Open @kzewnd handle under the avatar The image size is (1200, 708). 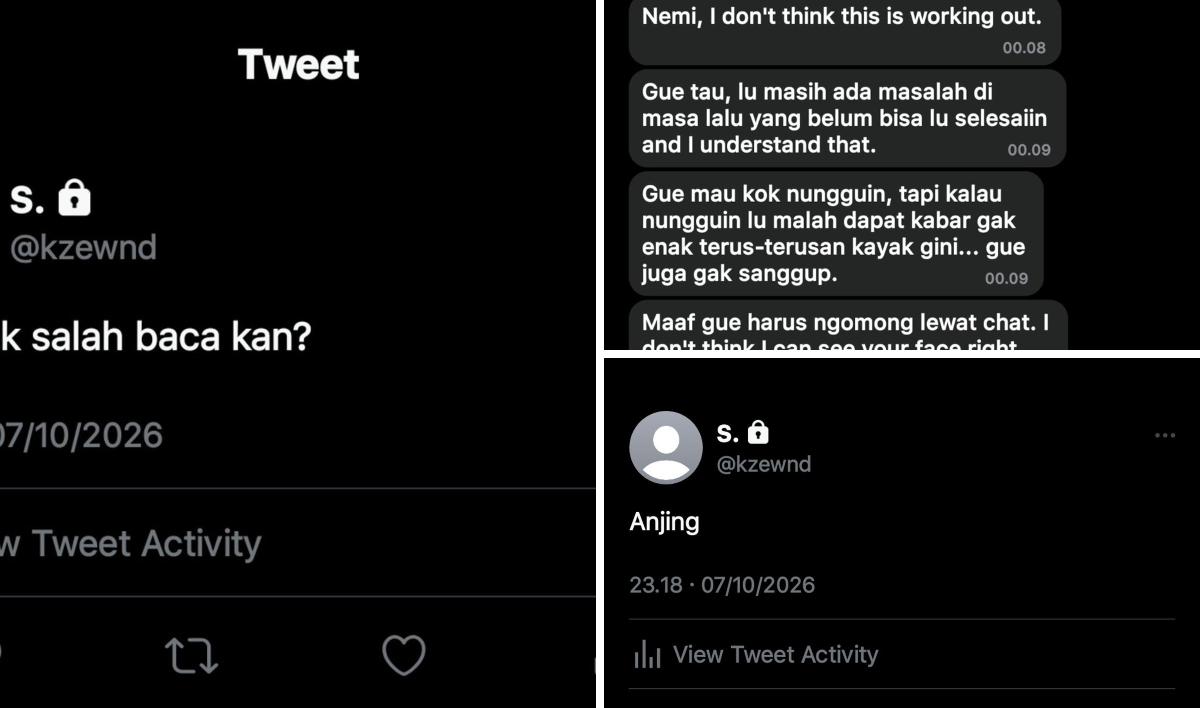764,464
